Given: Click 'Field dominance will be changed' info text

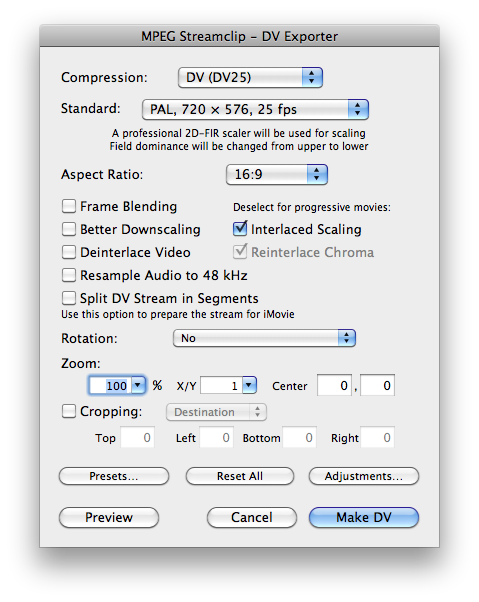Looking at the screenshot, I should (239, 146).
